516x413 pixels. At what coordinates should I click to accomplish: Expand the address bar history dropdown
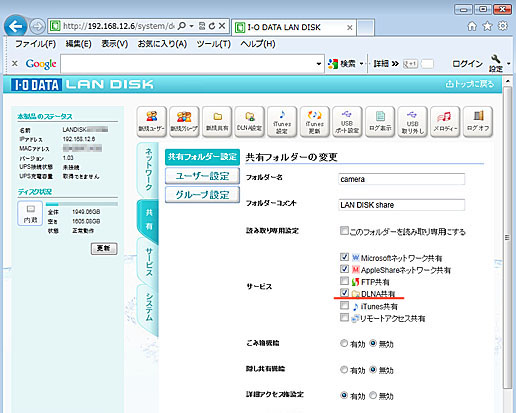tap(191, 26)
